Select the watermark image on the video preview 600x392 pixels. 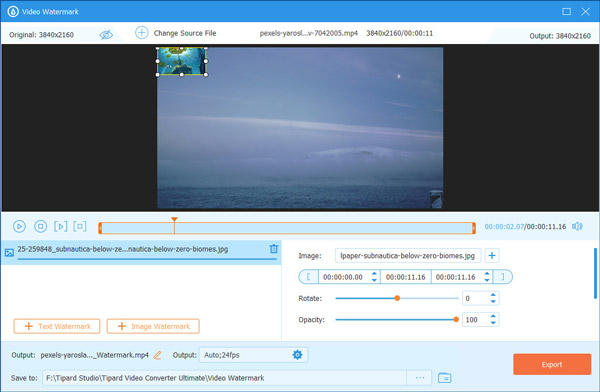tap(181, 61)
